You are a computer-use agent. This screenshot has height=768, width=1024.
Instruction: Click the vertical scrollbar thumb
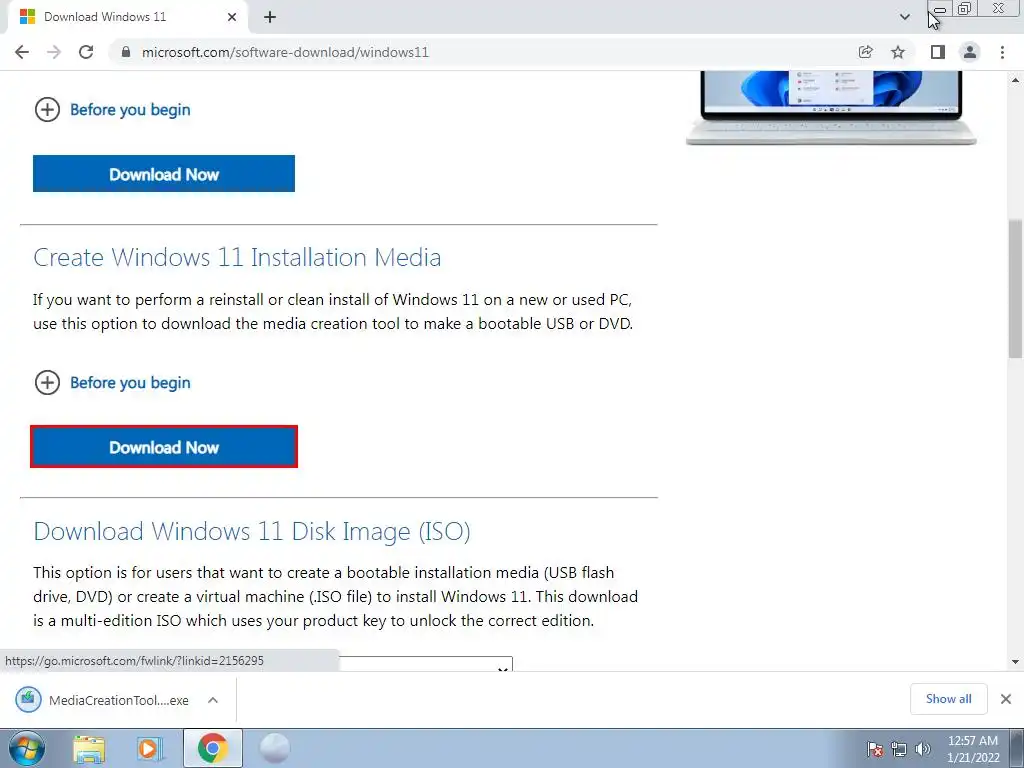(x=1016, y=289)
